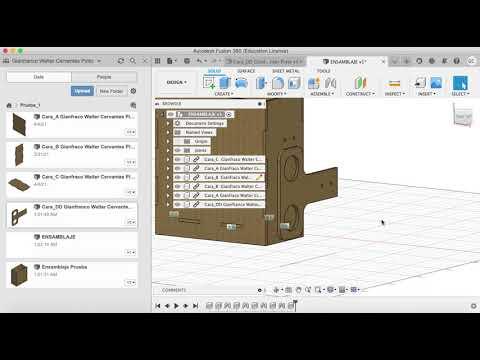480x360 pixels.
Task: Click the Undo arrow icon
Action: pos(199,61)
